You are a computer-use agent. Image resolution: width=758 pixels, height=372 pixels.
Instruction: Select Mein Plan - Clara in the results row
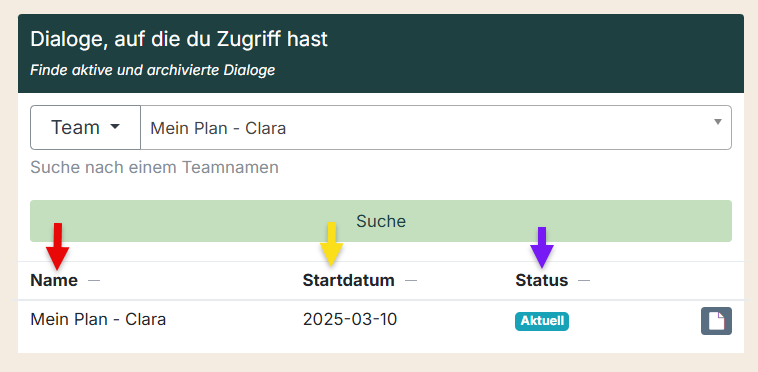(98, 319)
